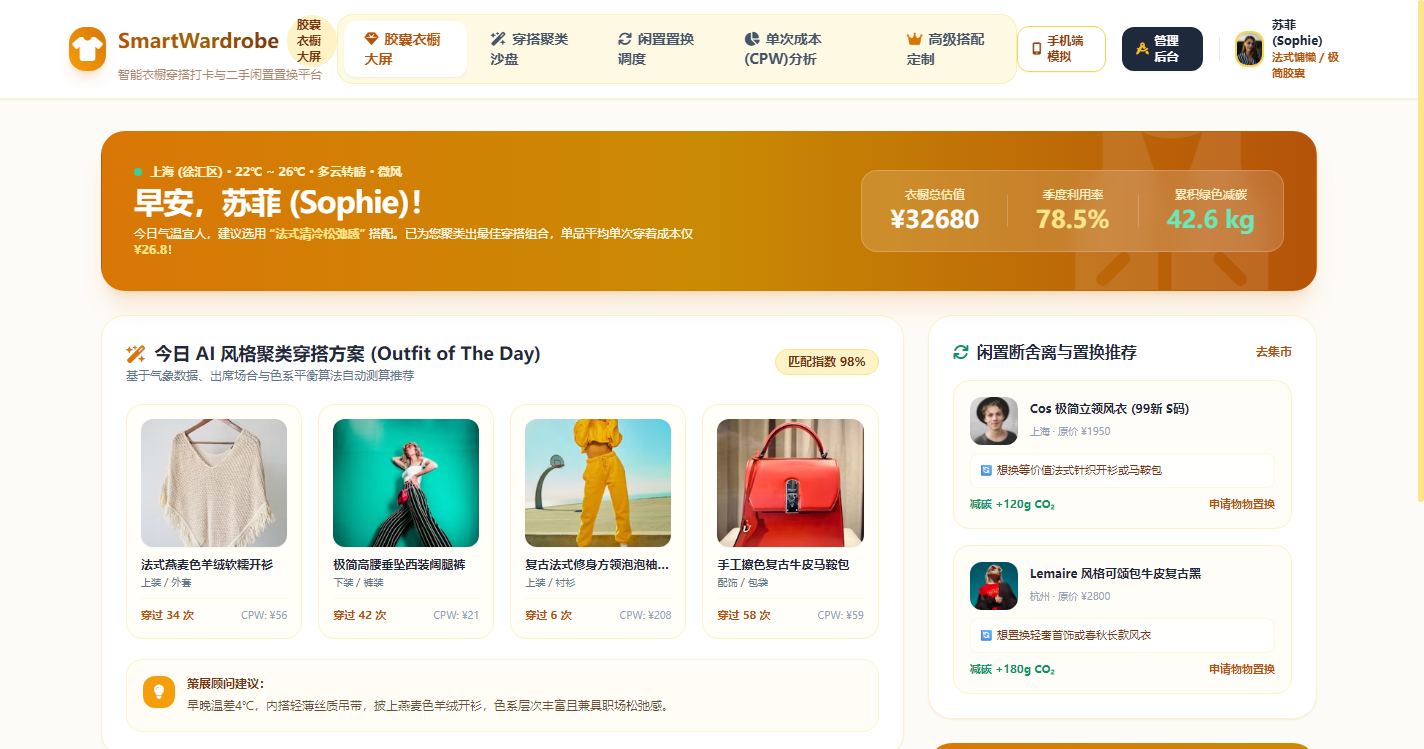Click the 上海 · 原价 ¥1950 text
1424x749 pixels.
[x=1070, y=431]
